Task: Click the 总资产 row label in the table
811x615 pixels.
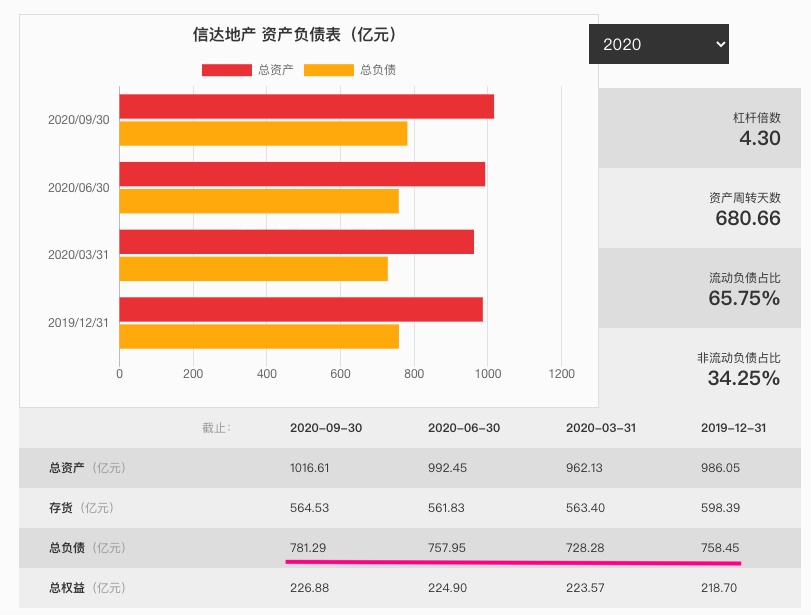Action: (x=64, y=467)
